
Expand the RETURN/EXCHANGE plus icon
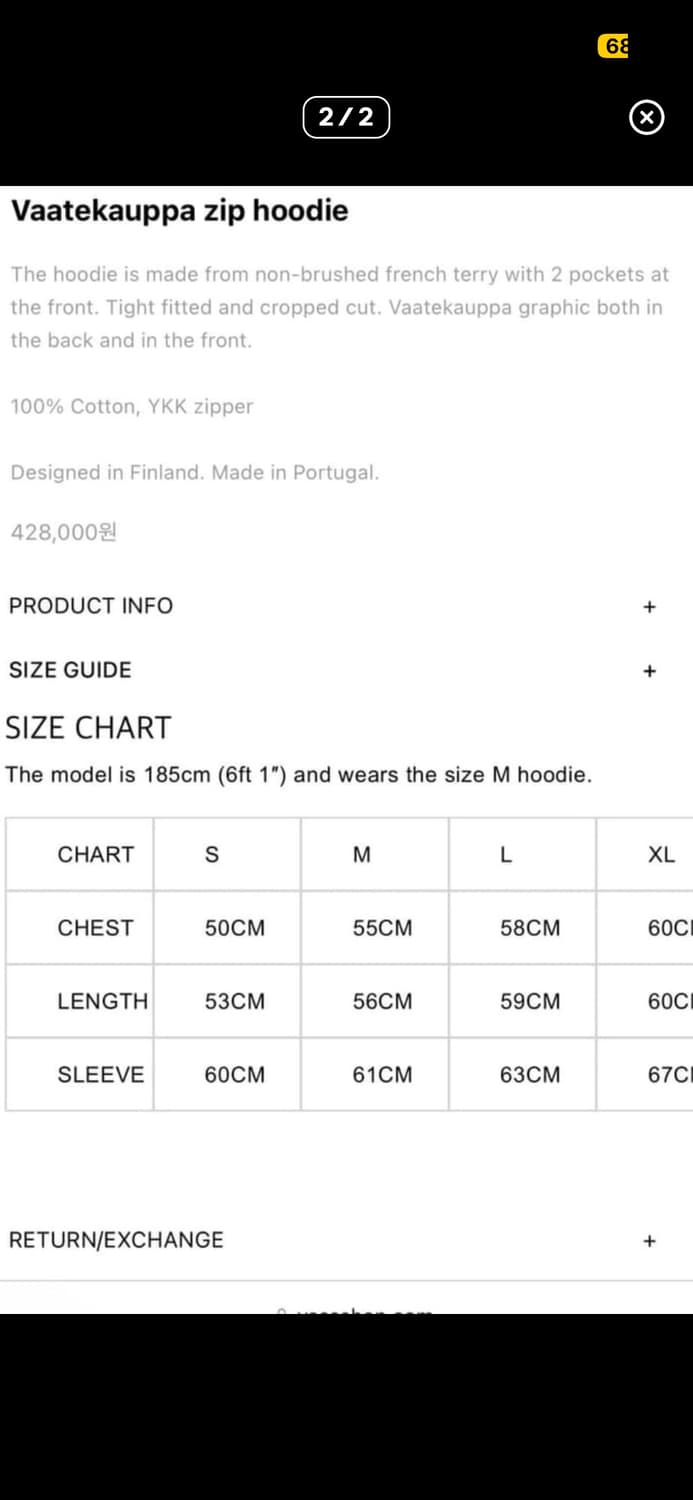pos(649,1241)
